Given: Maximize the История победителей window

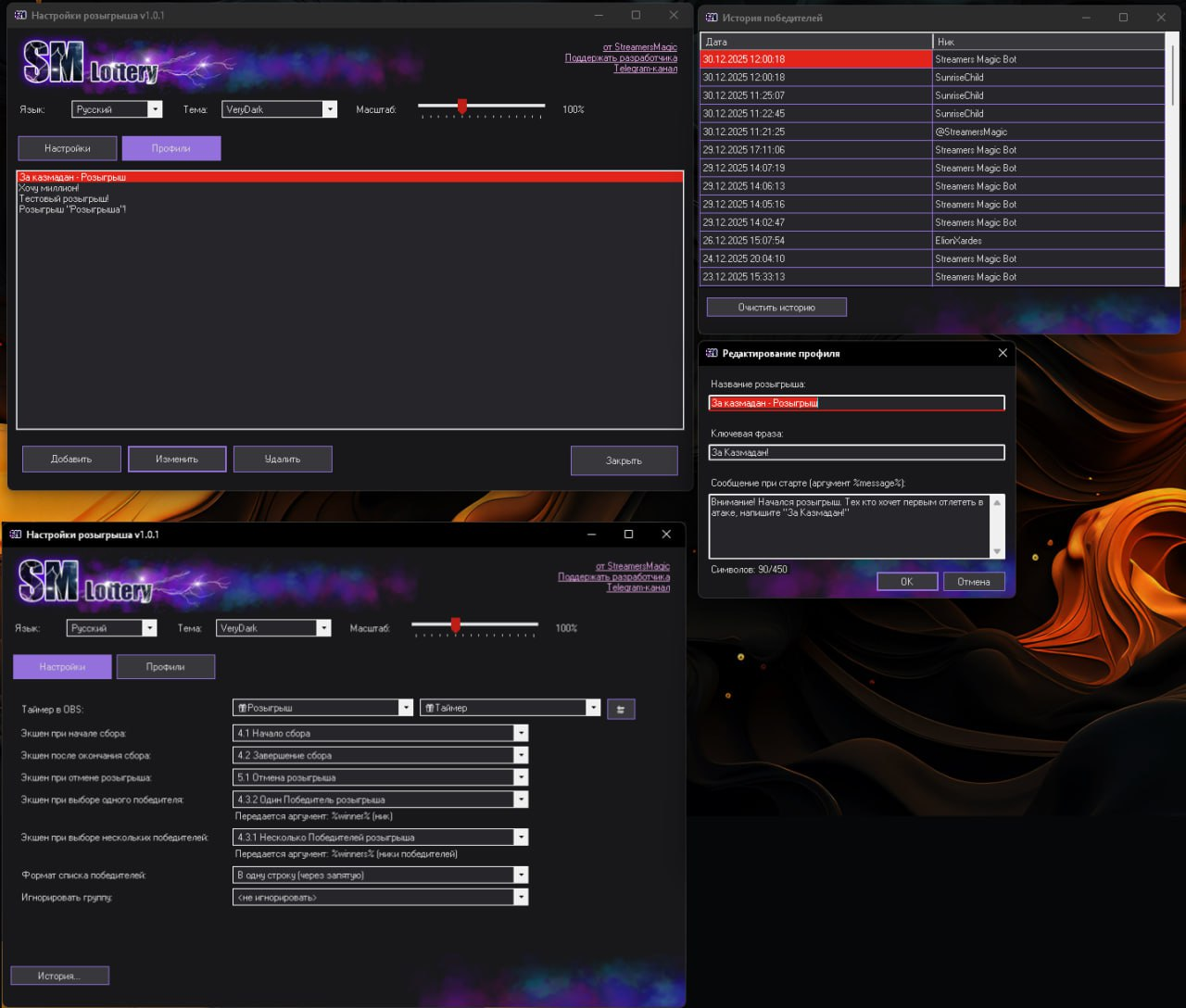Looking at the screenshot, I should (x=1123, y=18).
